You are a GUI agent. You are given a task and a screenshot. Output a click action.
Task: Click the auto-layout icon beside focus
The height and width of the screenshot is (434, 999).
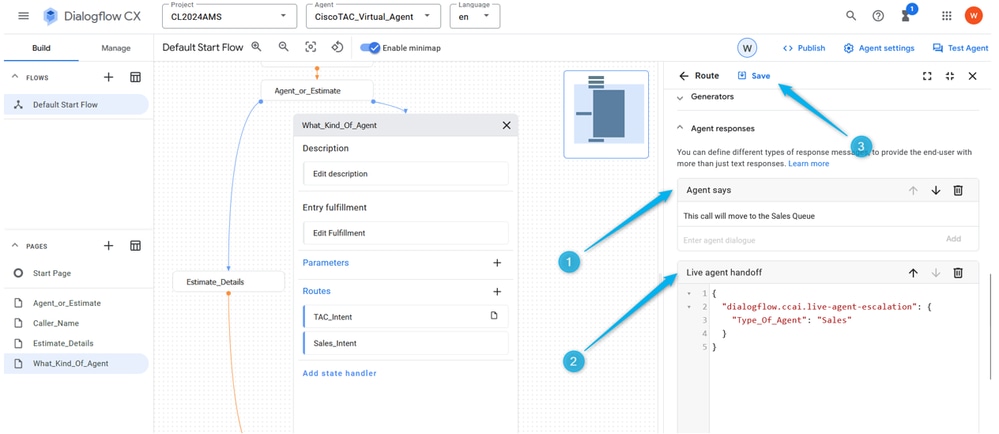[338, 47]
